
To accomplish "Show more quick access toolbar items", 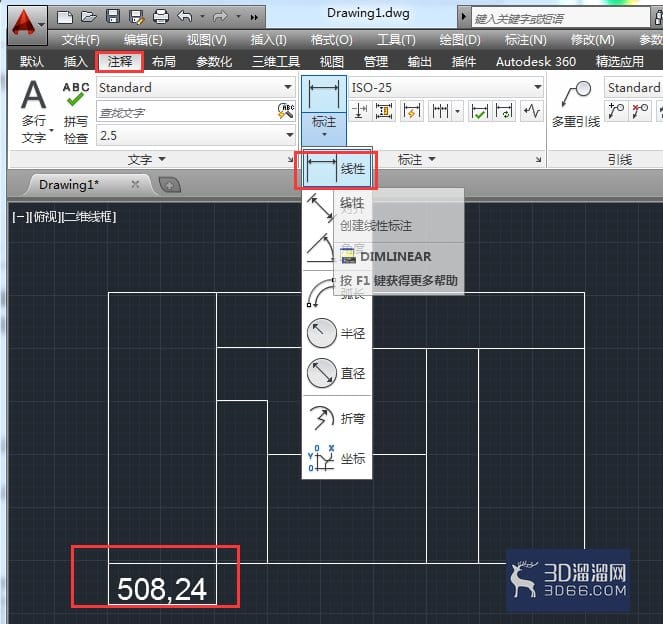I will (254, 17).
